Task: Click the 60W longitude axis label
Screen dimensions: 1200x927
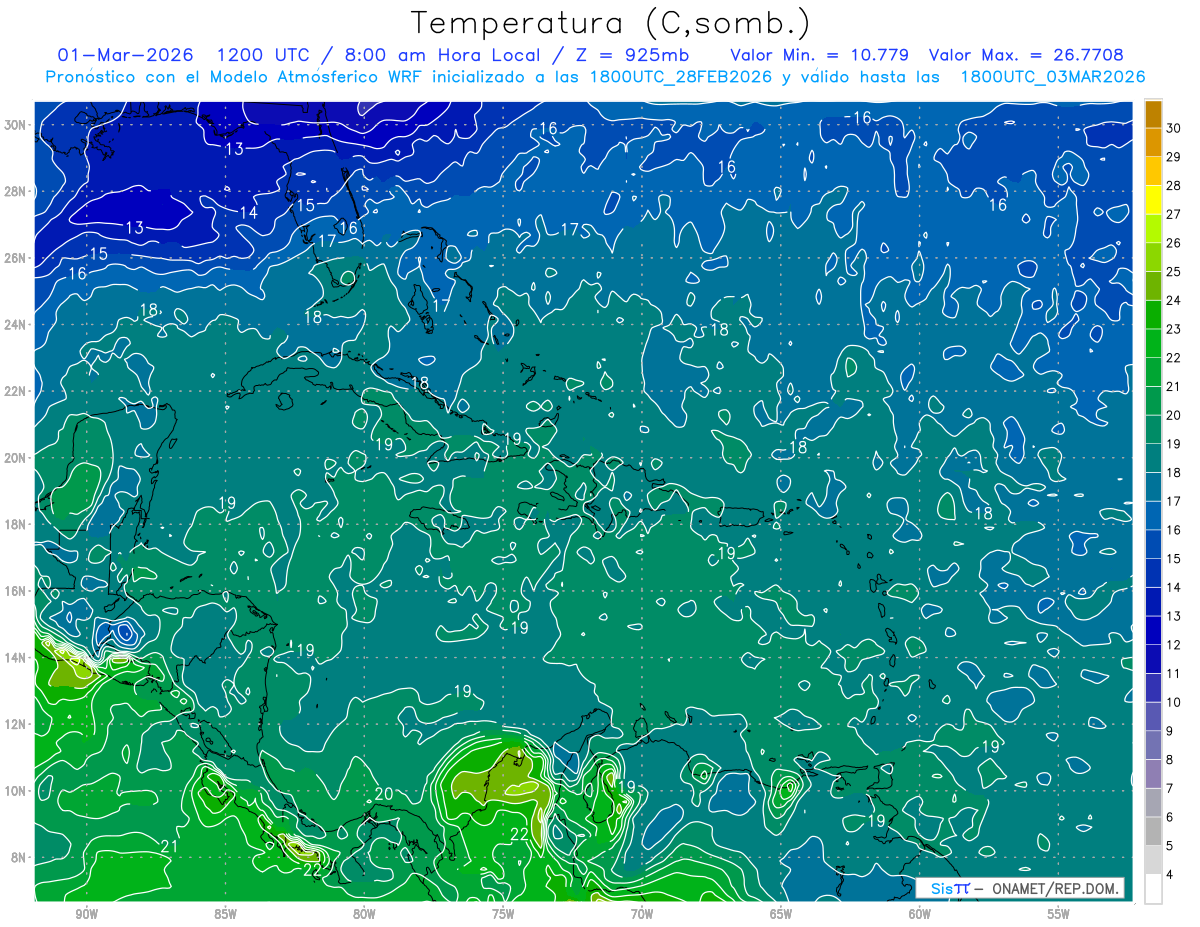Action: [920, 914]
